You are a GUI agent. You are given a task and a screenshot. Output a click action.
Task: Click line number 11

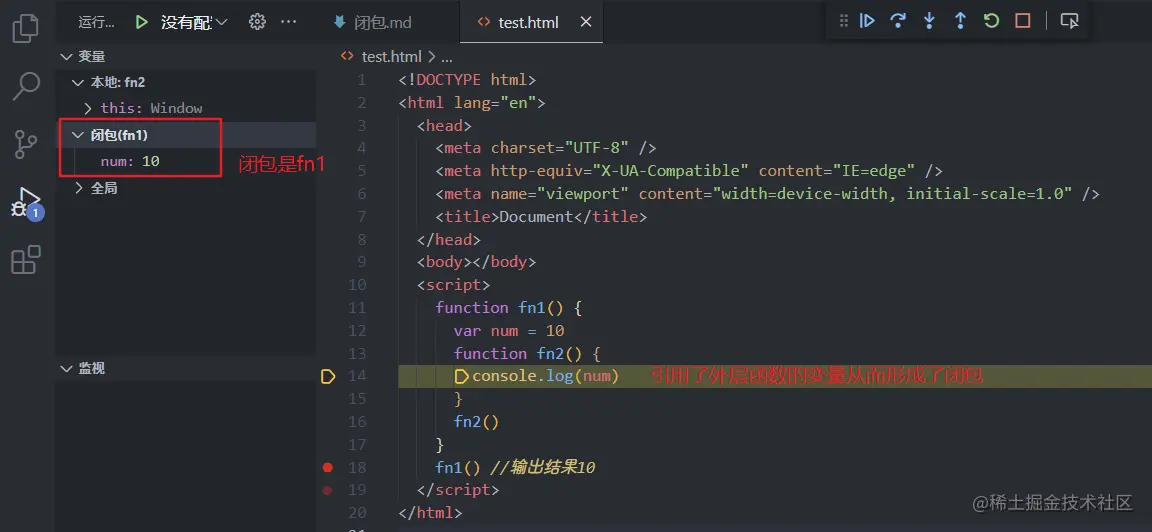point(358,308)
